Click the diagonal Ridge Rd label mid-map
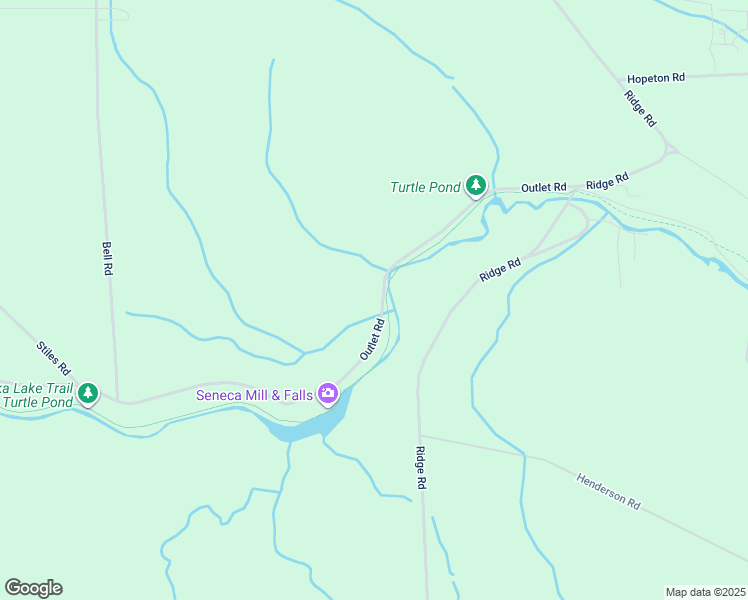Viewport: 748px width, 600px height. [x=500, y=270]
